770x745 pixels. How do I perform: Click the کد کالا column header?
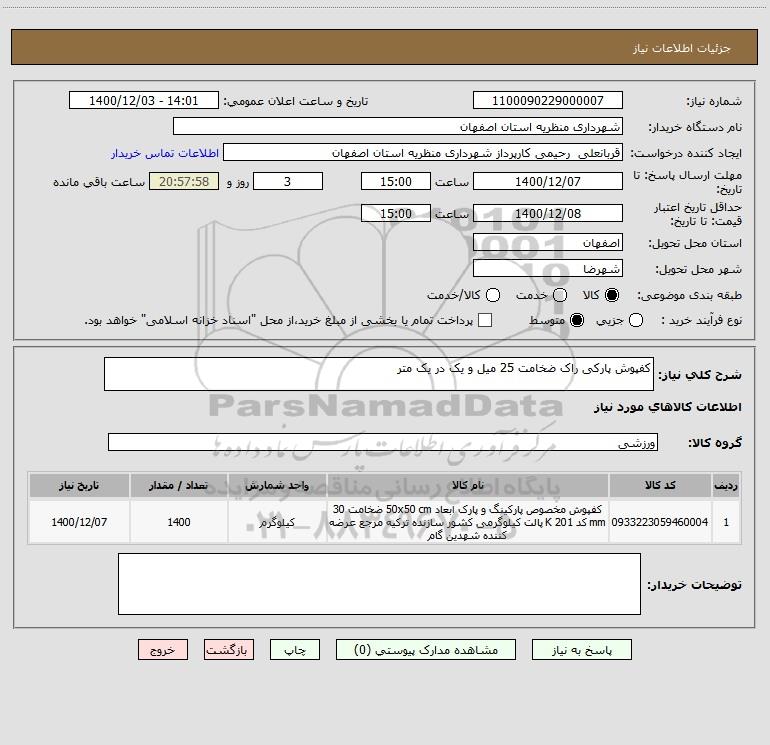660,486
